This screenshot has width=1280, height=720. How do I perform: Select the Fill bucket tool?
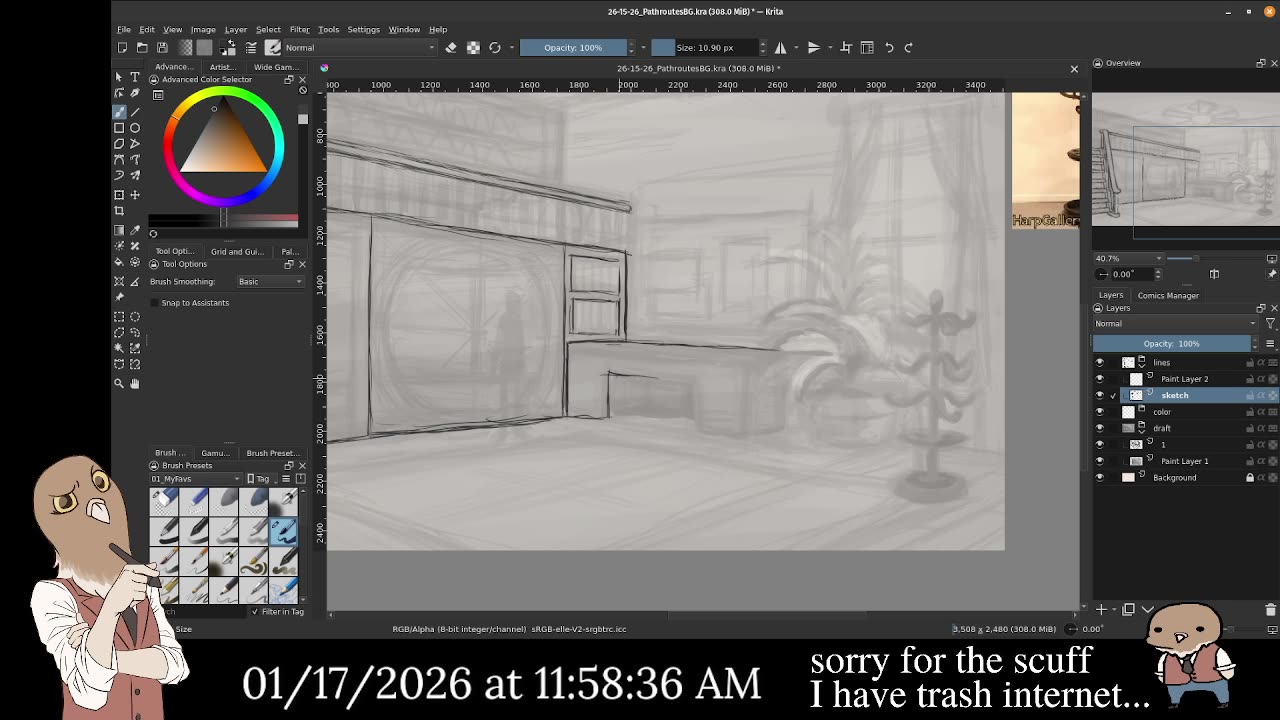click(119, 262)
